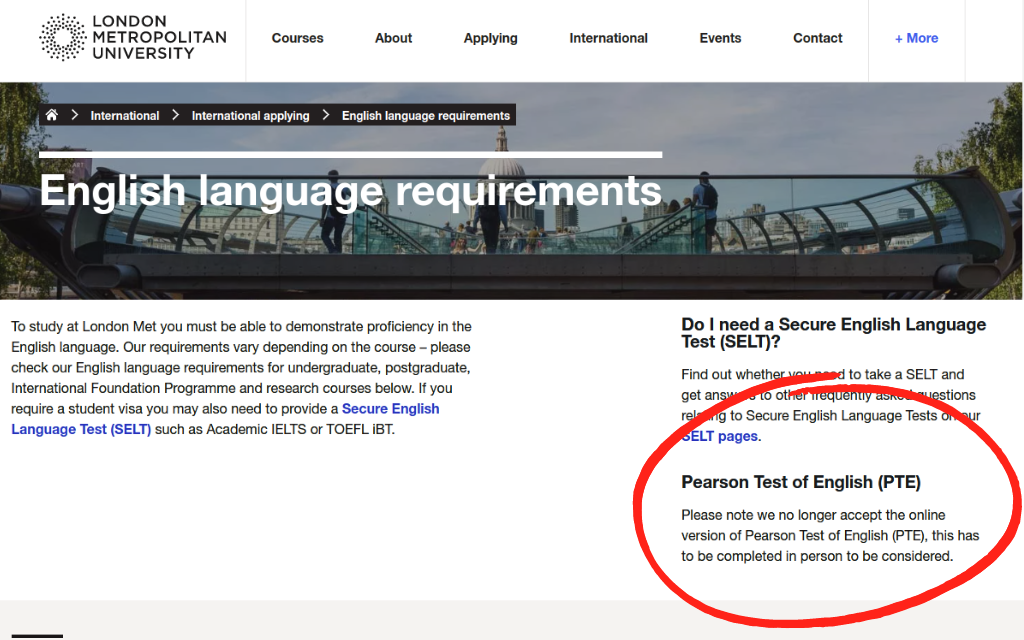Click the circular dot-pattern emblem in the header
Viewport: 1024px width, 640px height.
tap(62, 38)
